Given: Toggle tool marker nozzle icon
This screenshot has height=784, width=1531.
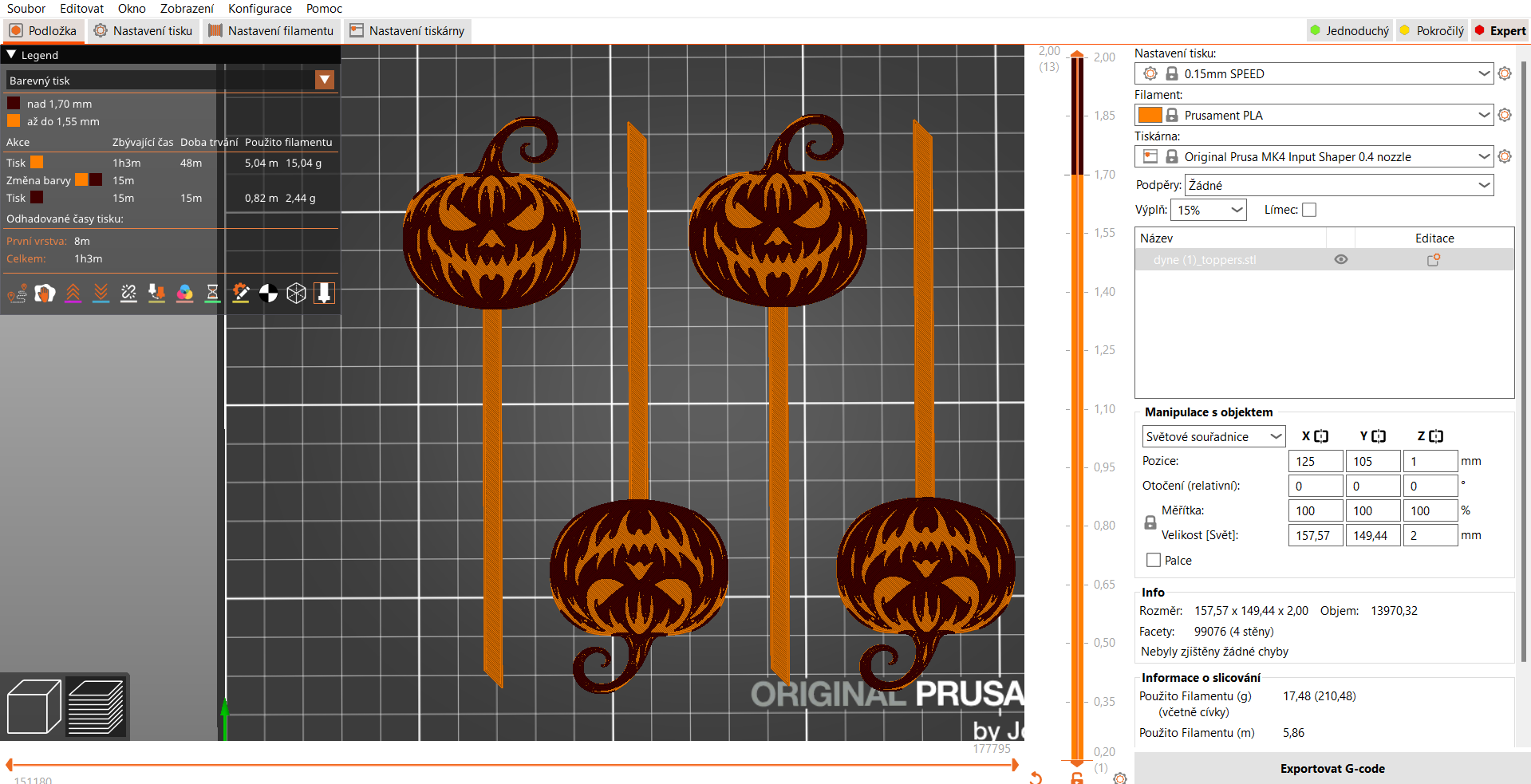Looking at the screenshot, I should [x=324, y=294].
